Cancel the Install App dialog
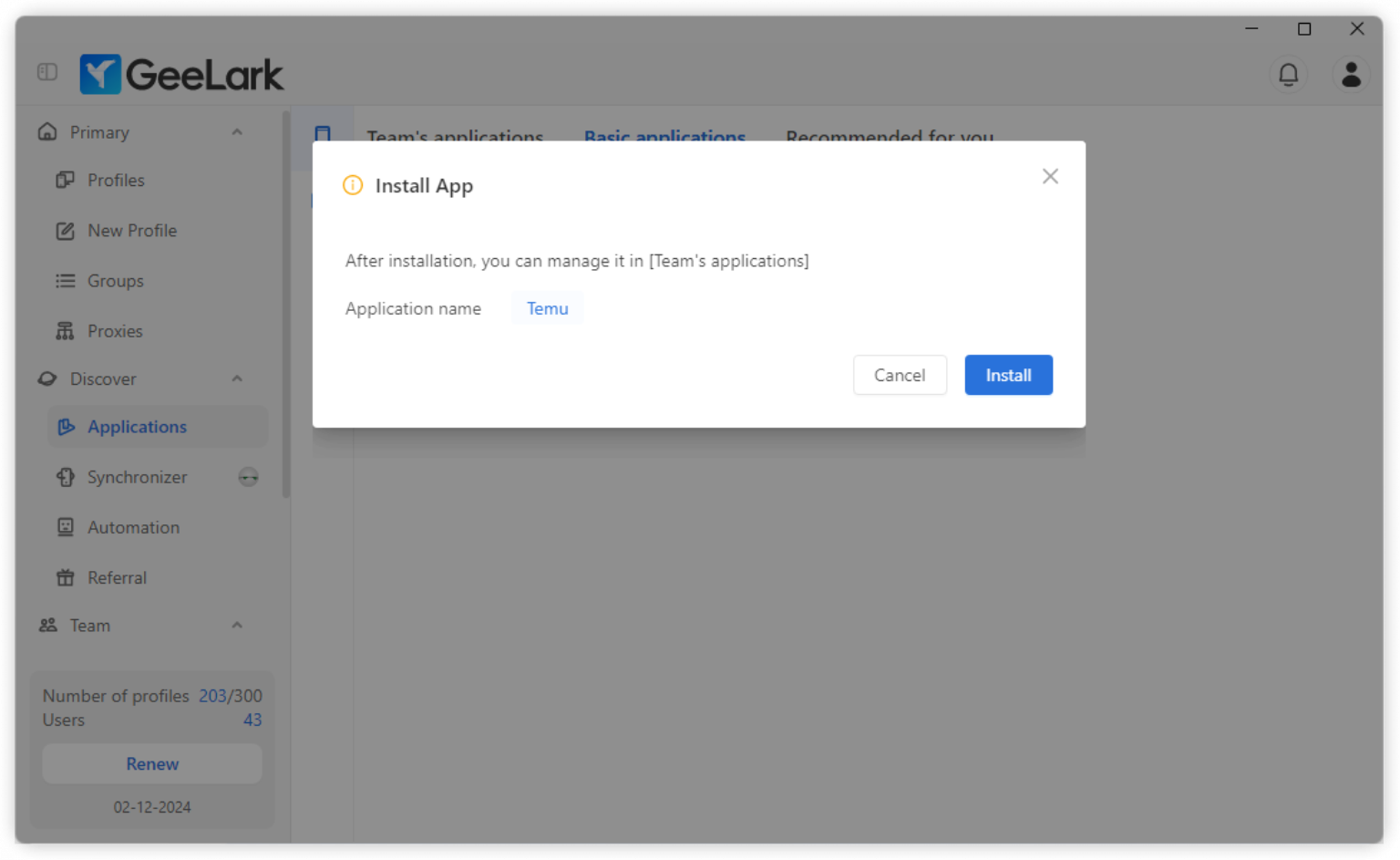Image resolution: width=1400 pixels, height=860 pixels. (x=900, y=375)
